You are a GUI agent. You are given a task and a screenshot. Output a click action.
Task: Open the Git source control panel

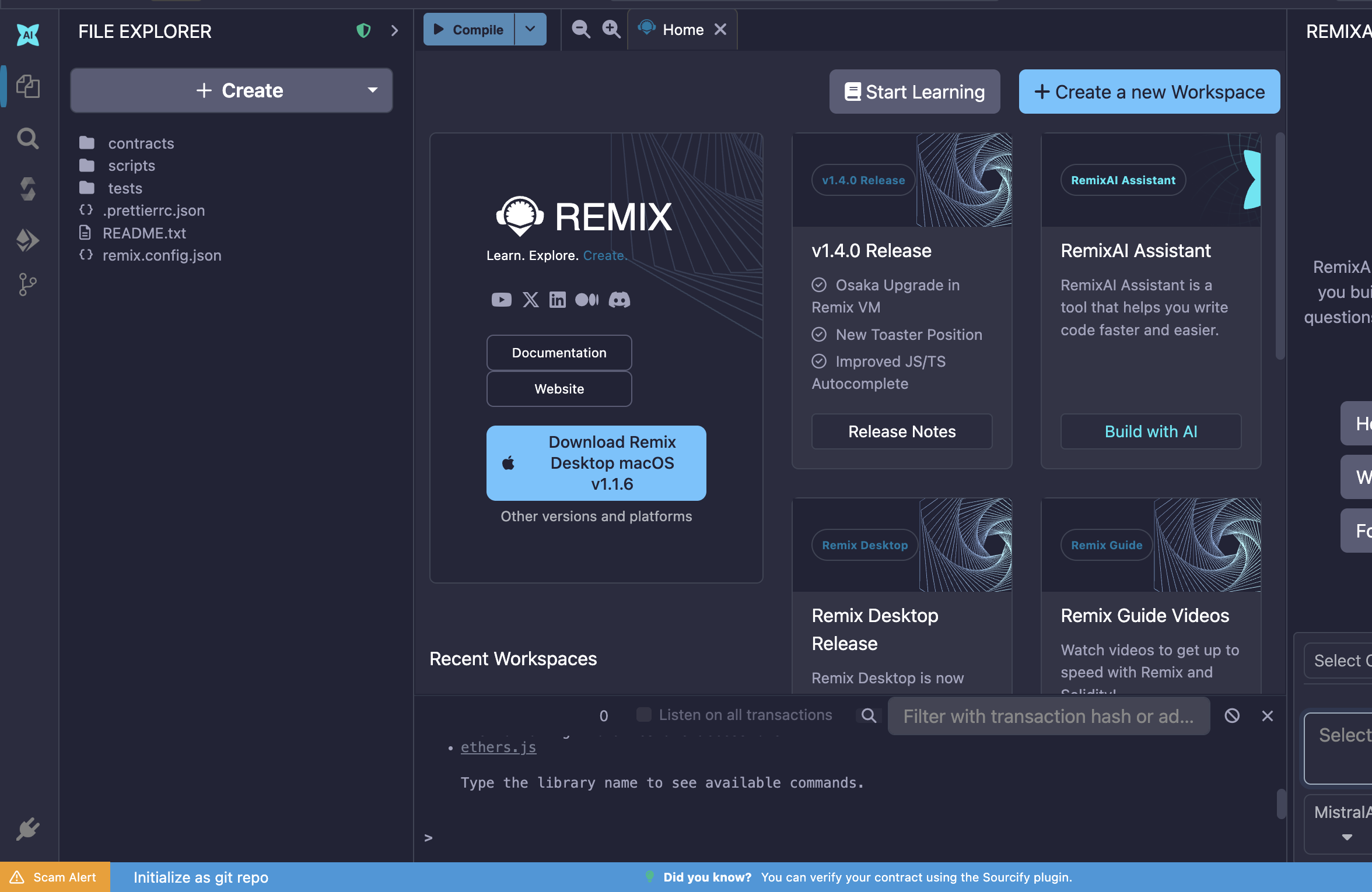pyautogui.click(x=28, y=285)
